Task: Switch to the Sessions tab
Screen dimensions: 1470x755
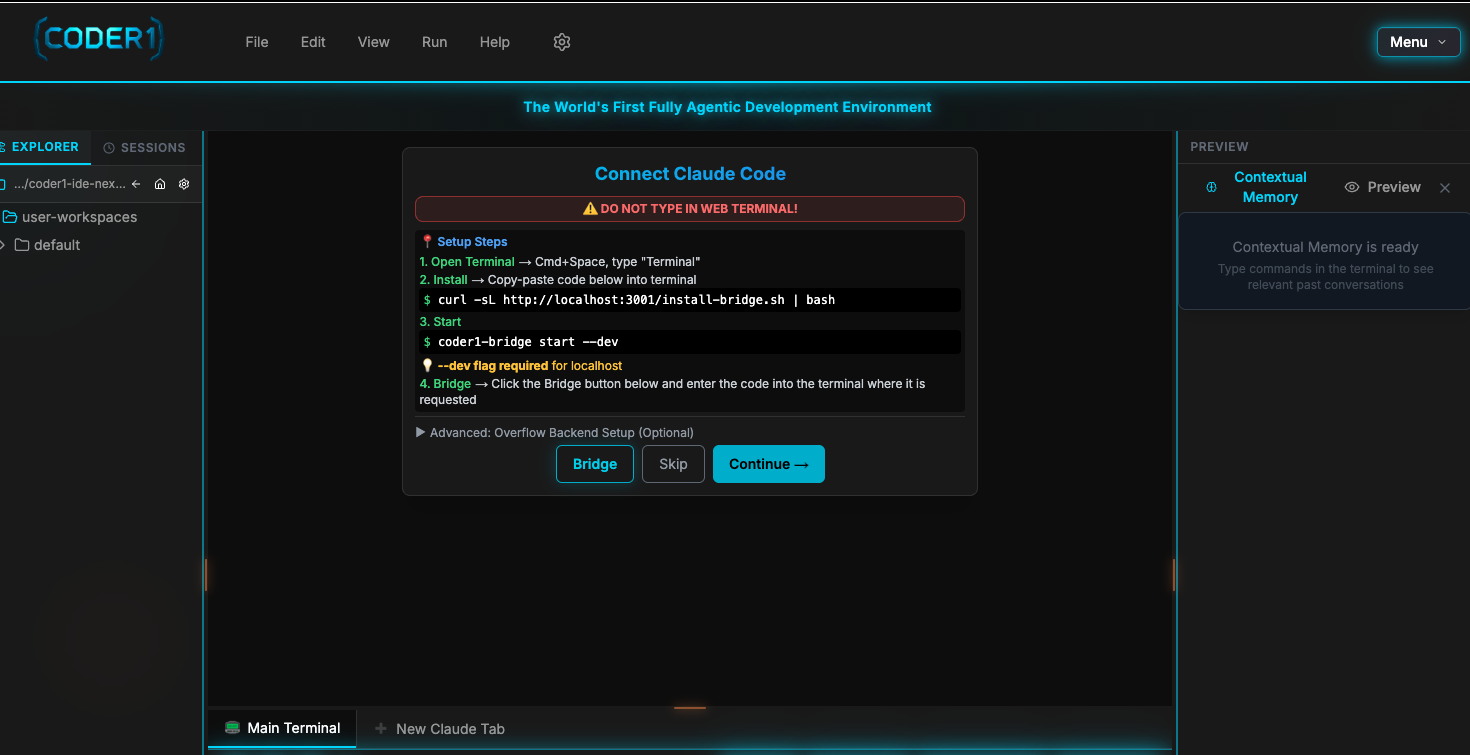Action: [144, 147]
